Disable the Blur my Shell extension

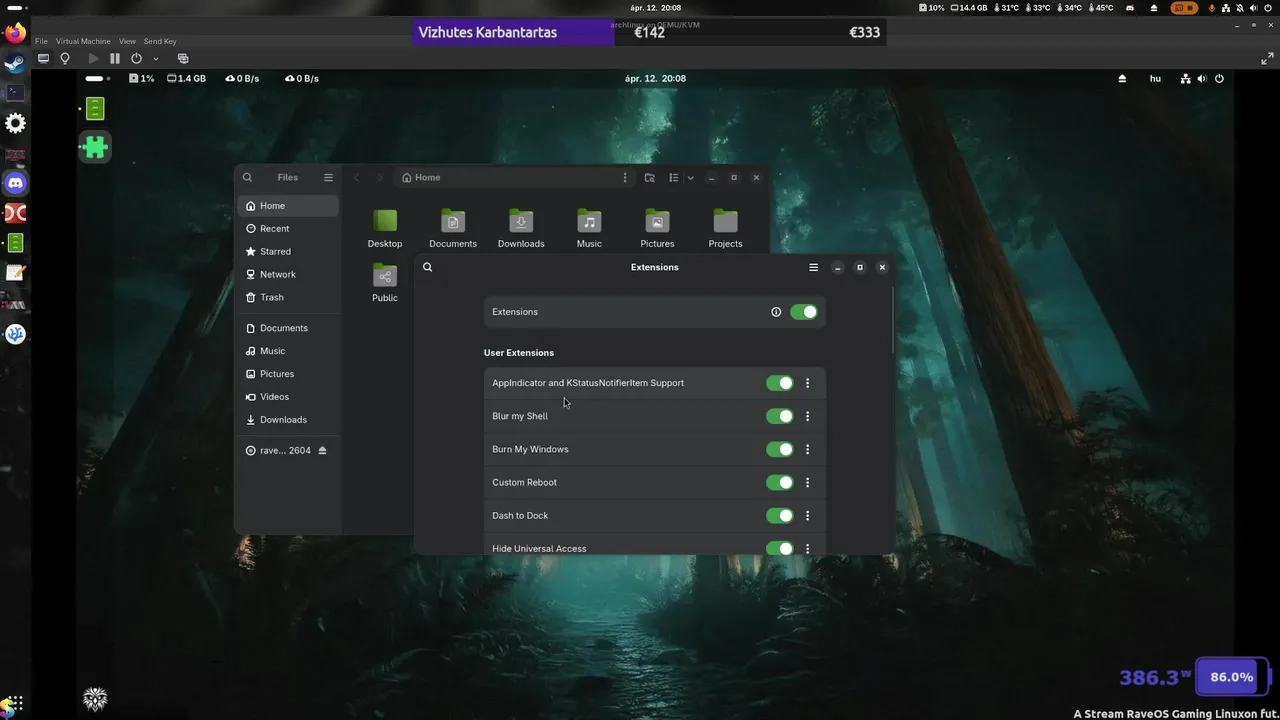click(x=780, y=416)
